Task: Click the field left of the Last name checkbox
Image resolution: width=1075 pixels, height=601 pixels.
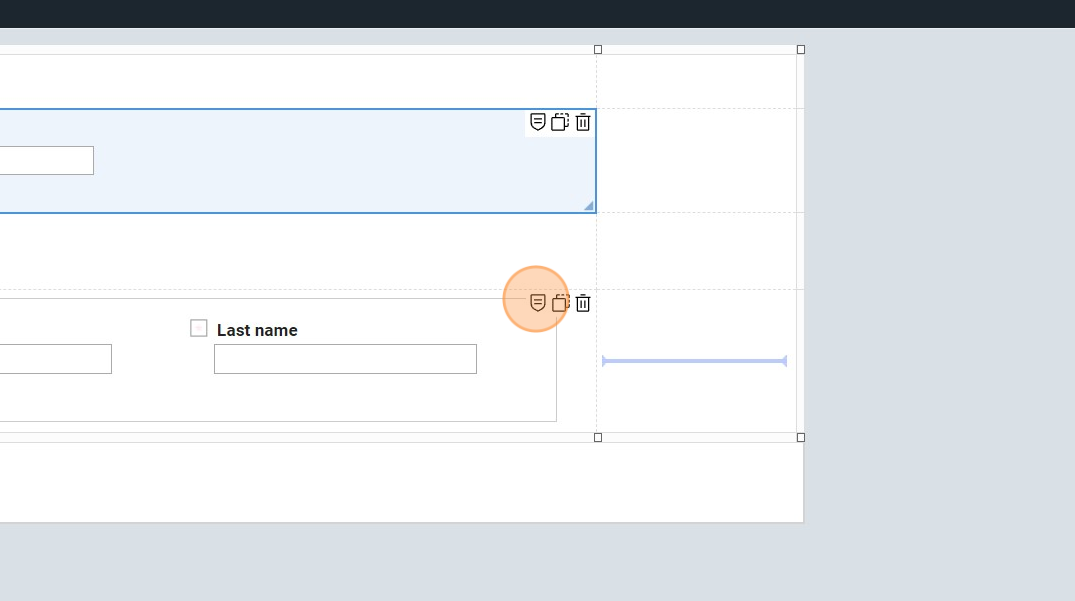Action: click(55, 359)
